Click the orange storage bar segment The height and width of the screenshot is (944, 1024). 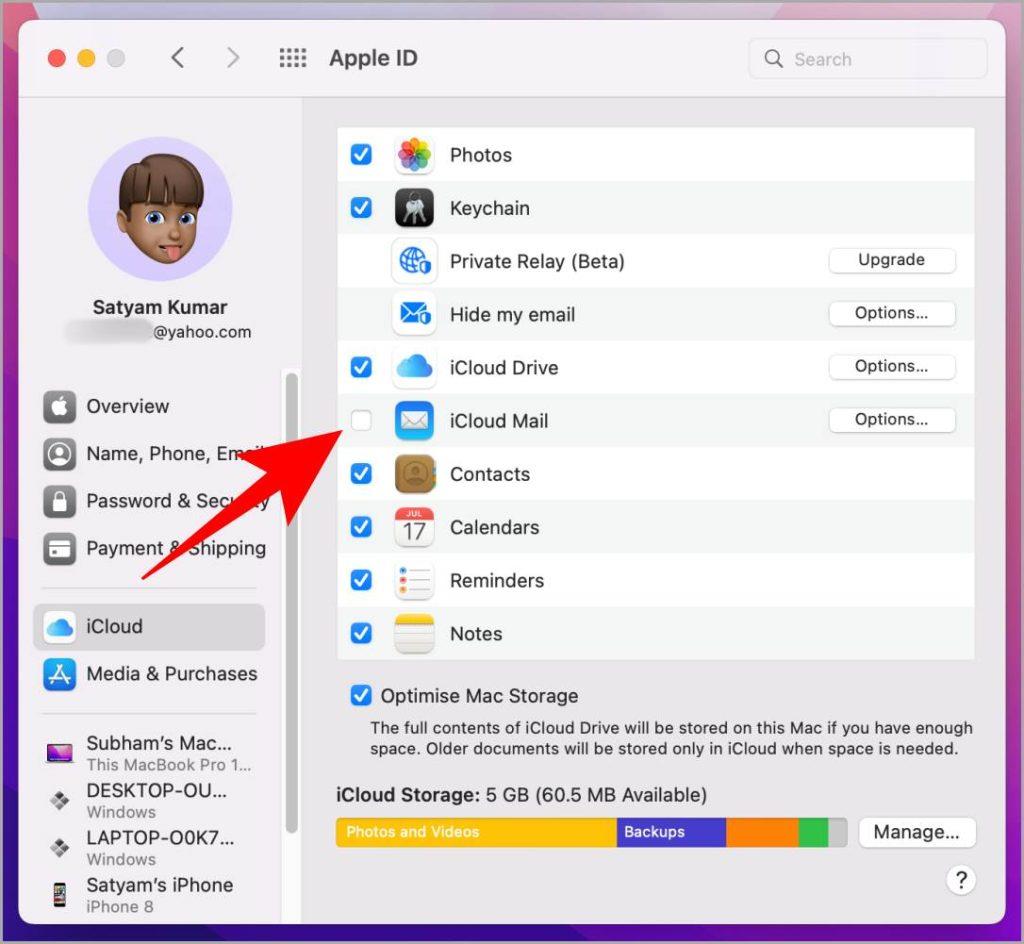coord(762,832)
